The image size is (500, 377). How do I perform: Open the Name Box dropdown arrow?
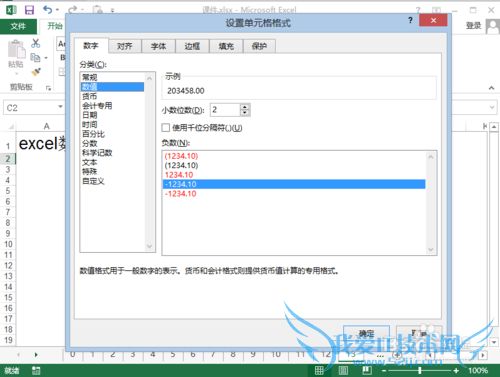tap(60, 107)
